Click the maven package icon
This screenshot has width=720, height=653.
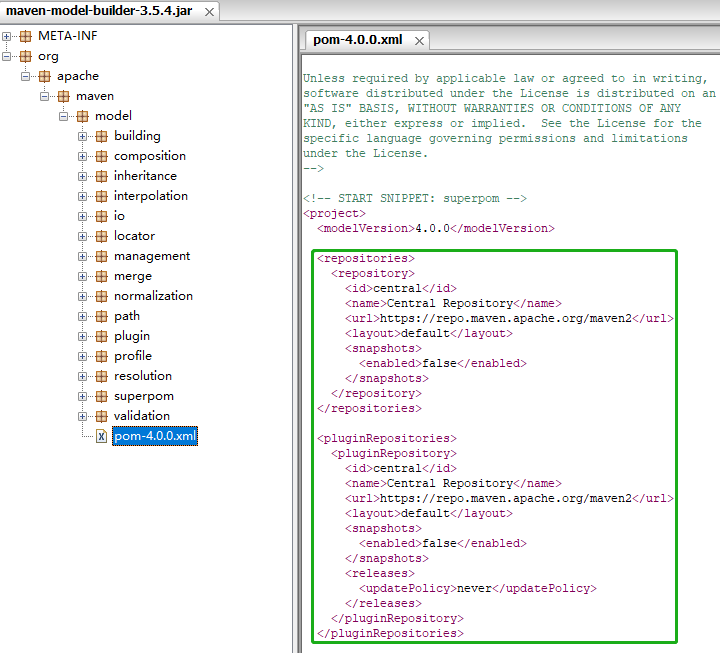click(64, 96)
